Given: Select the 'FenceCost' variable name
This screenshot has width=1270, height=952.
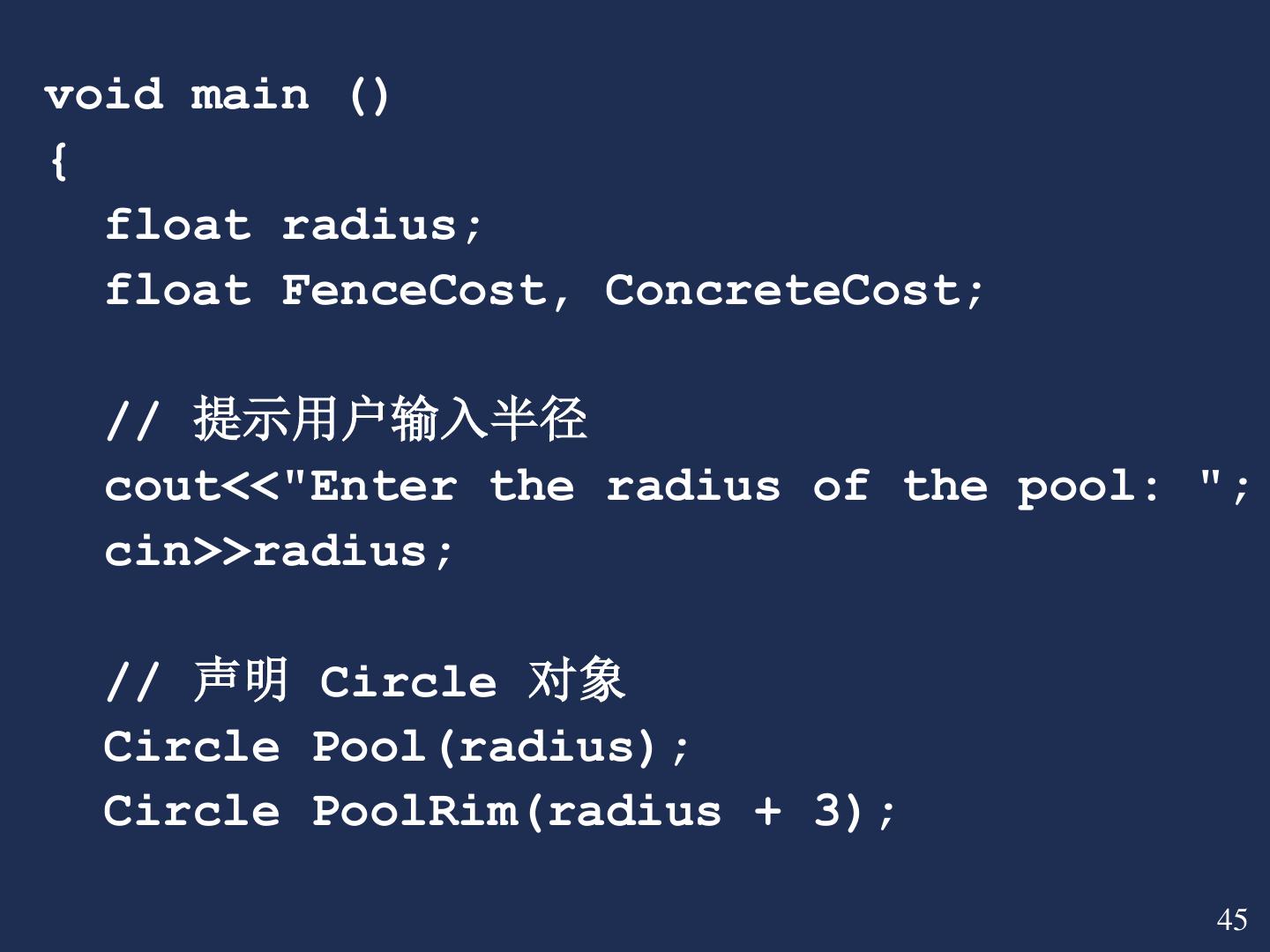Looking at the screenshot, I should point(415,290).
